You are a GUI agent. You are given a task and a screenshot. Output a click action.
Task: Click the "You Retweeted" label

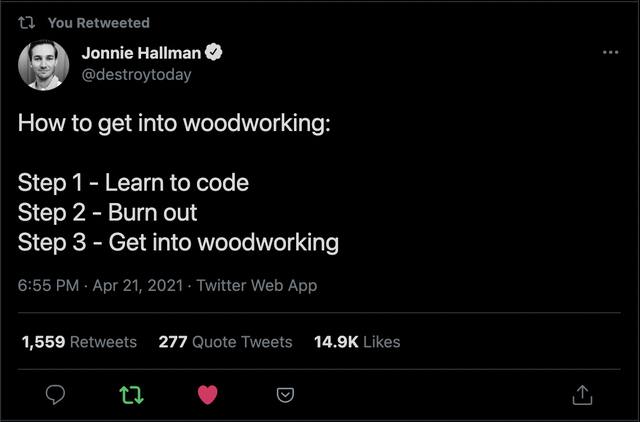click(98, 22)
